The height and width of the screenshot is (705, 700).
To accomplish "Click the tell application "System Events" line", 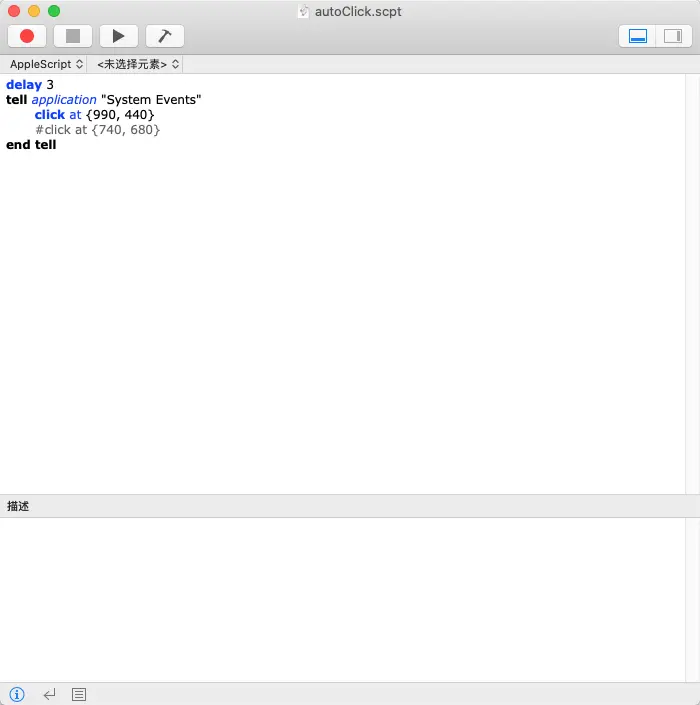I will coord(103,99).
